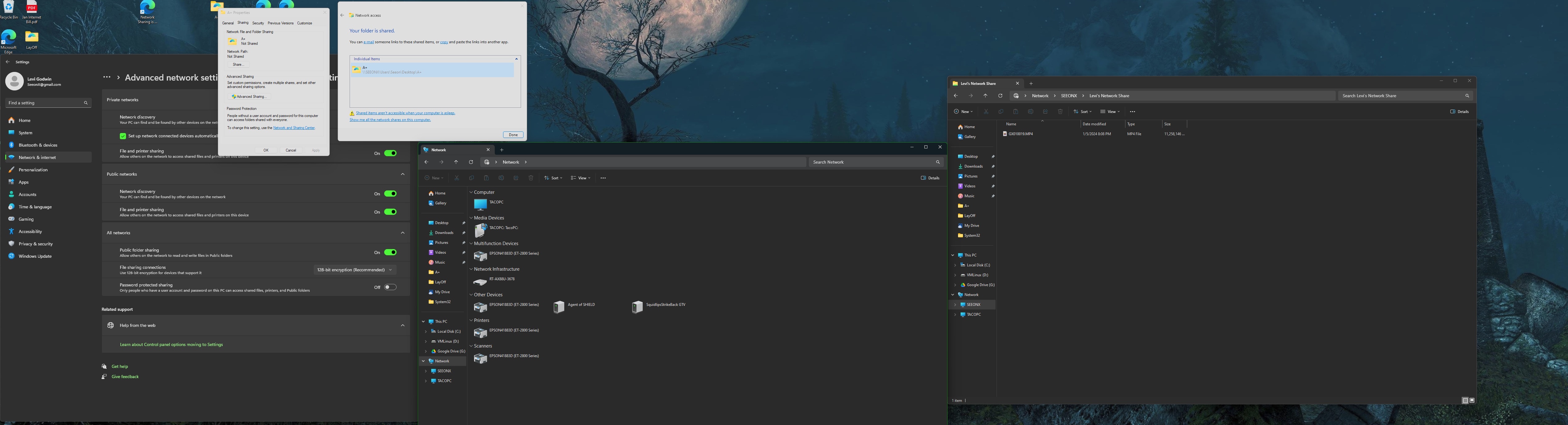Toggle Public networks File and printer sharing
Viewport: 1568px width, 425px height.
pos(390,212)
